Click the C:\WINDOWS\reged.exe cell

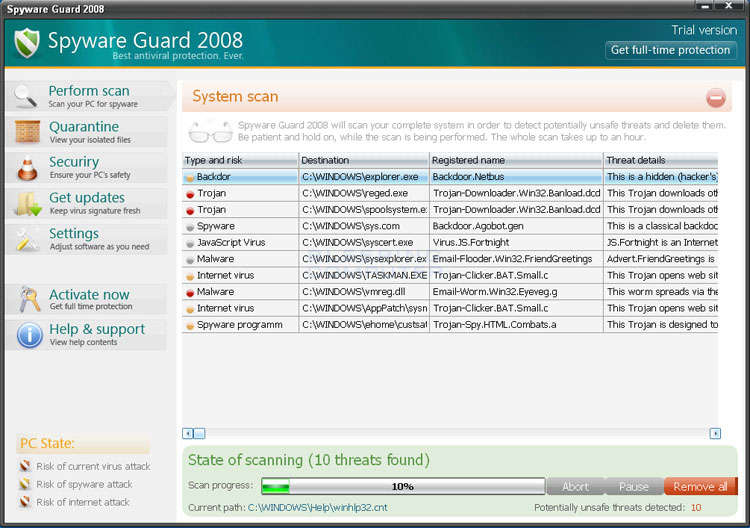point(364,193)
